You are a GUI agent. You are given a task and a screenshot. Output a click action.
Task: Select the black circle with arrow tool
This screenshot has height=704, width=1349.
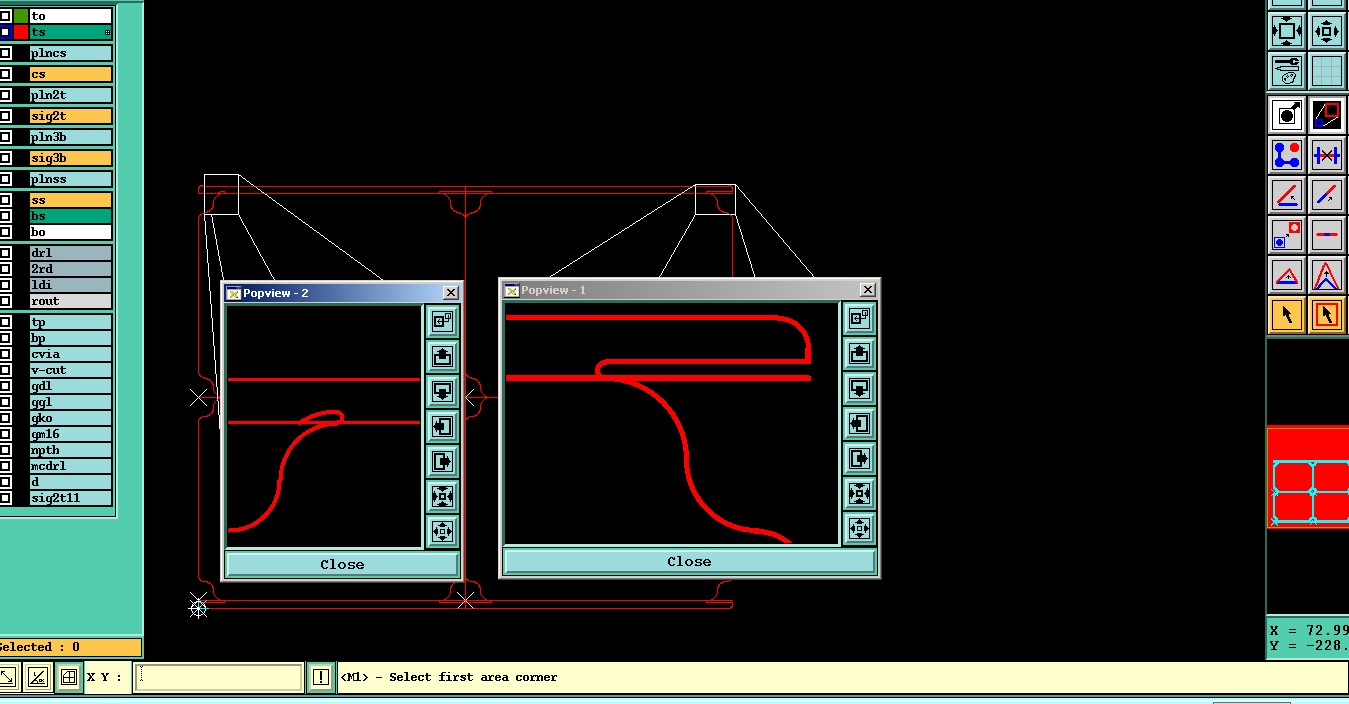[x=1287, y=114]
